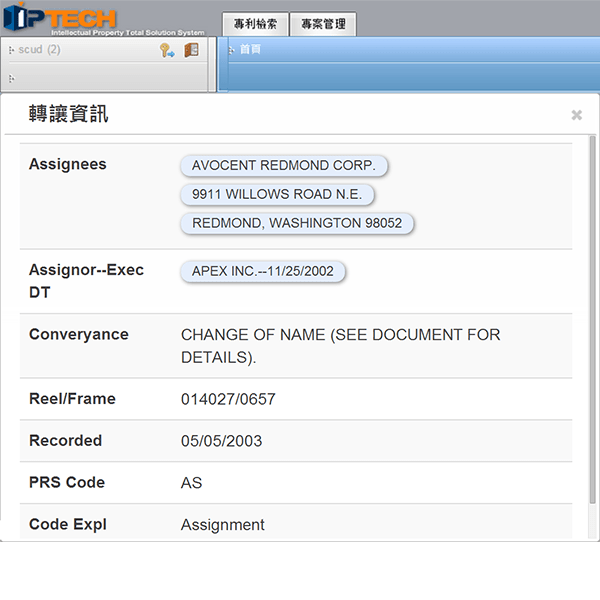
Task: Select the AVOCENT REDMOND CORP. assignee tag
Action: pos(284,166)
